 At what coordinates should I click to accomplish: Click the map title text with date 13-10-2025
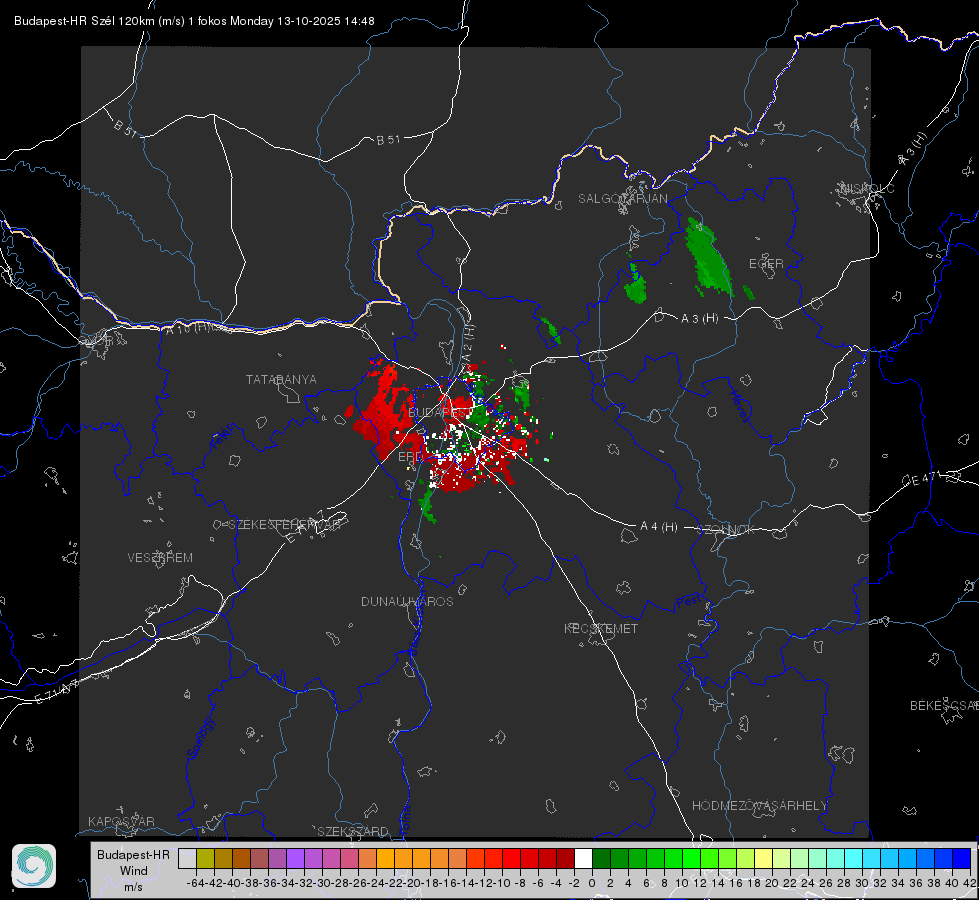tap(194, 21)
